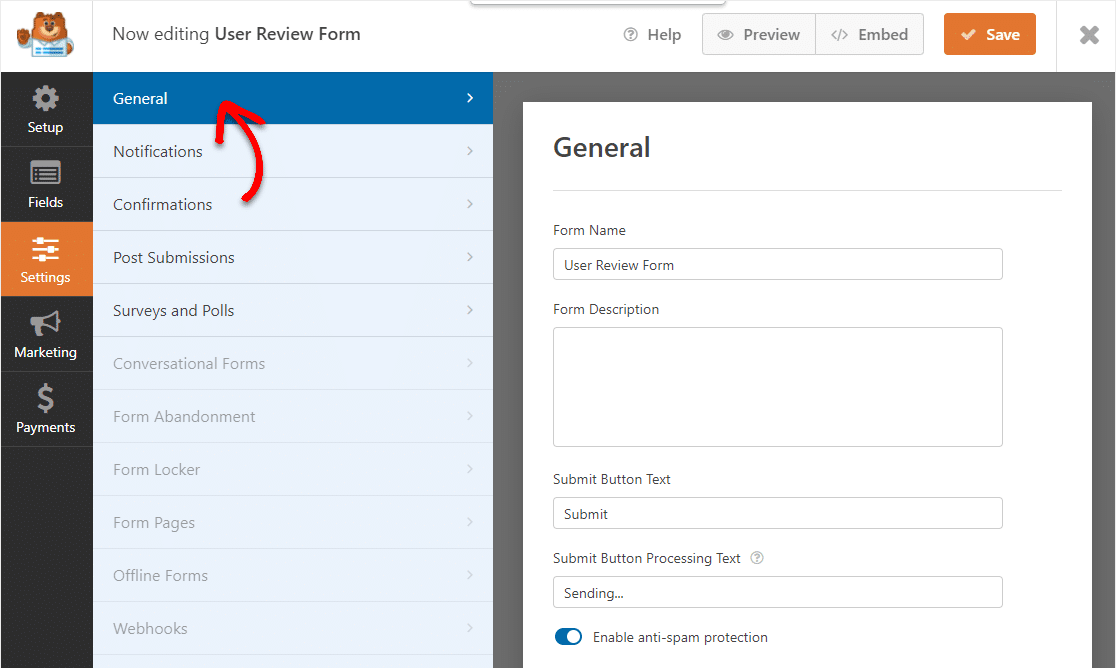Screen dimensions: 1116x668
Task: Click into the Submit Button Processing Text field
Action: pyautogui.click(x=777, y=593)
